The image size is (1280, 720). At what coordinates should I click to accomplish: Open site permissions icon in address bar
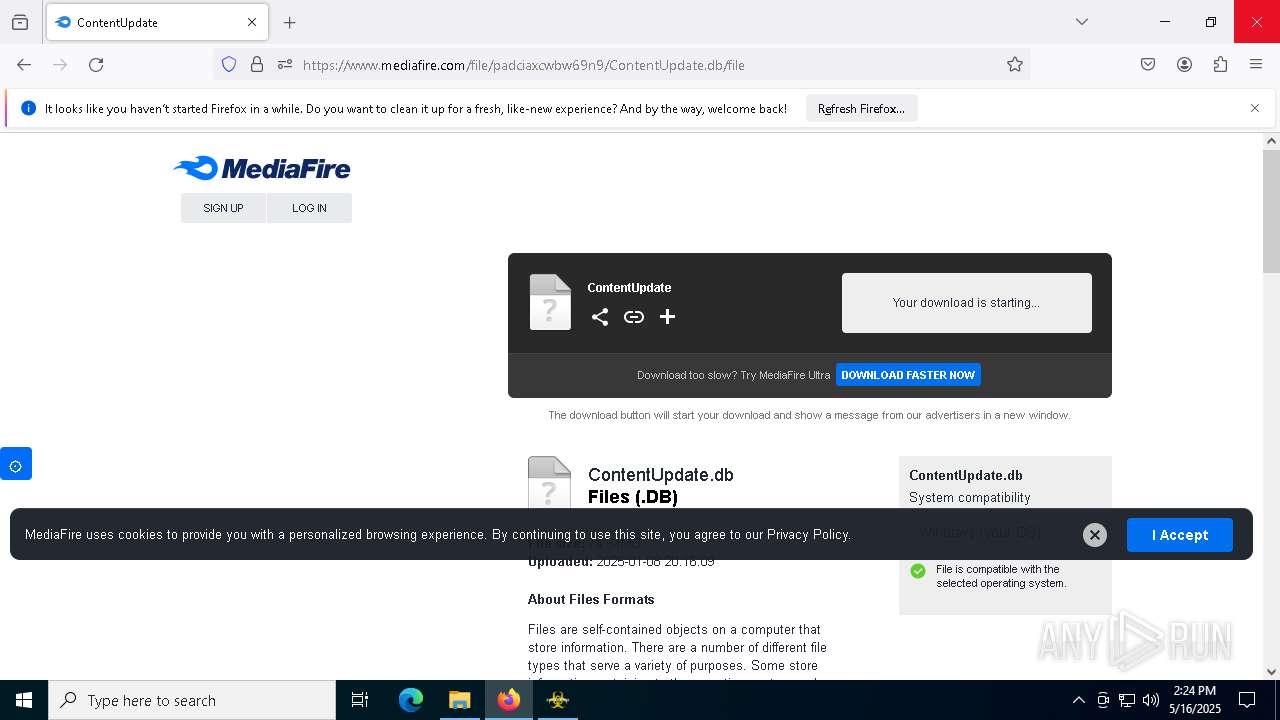[285, 65]
